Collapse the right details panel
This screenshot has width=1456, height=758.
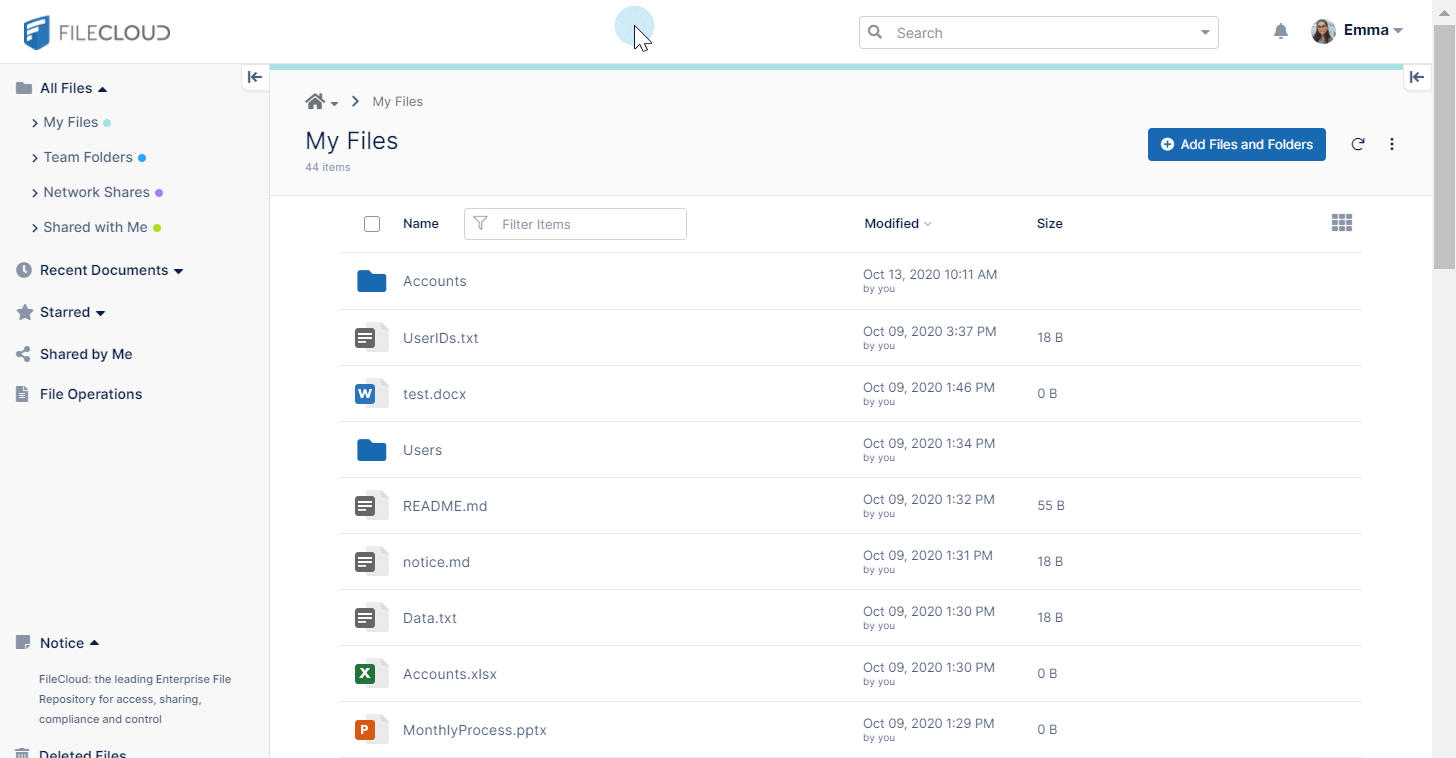click(x=1417, y=77)
